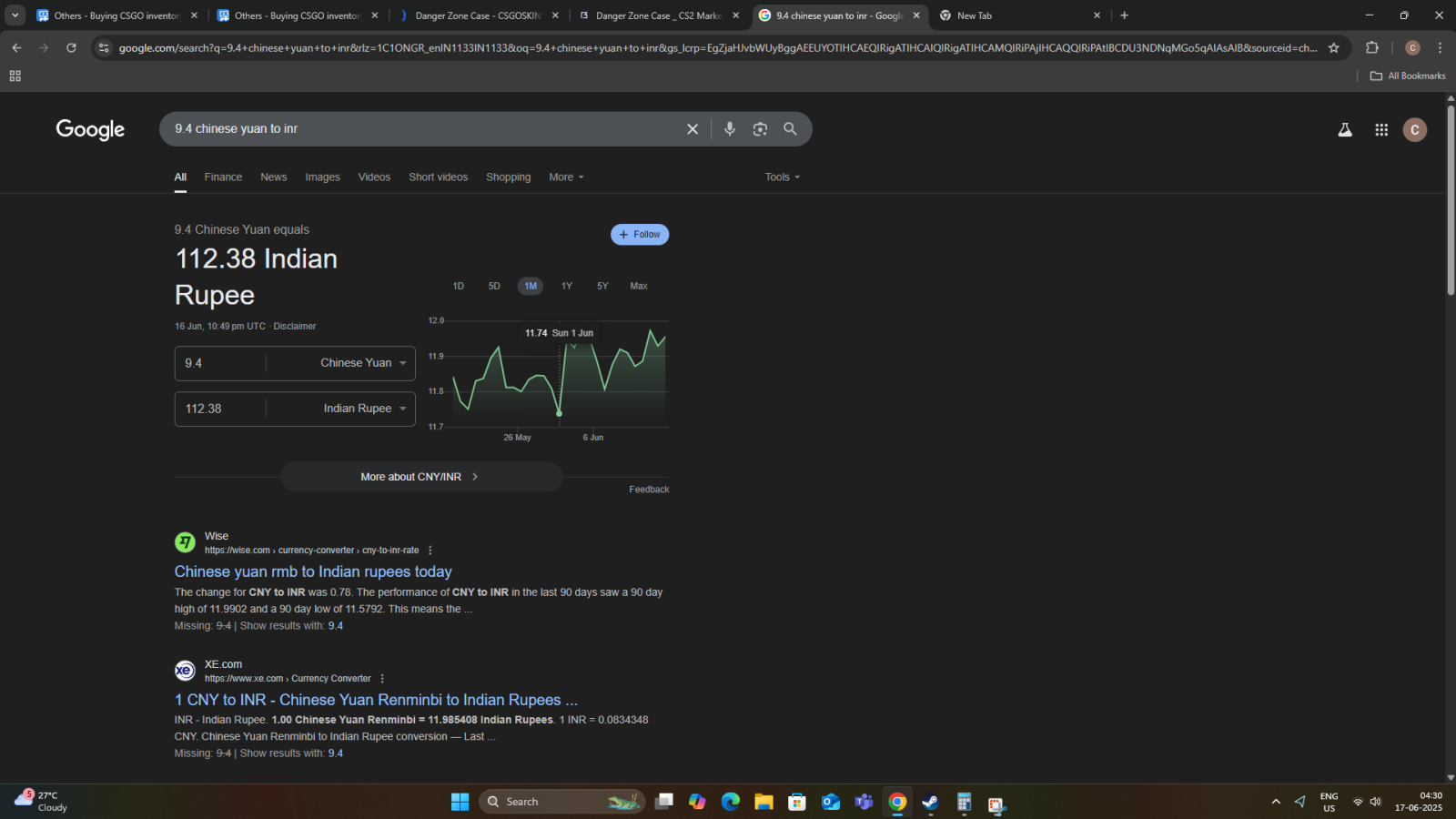The height and width of the screenshot is (819, 1456).
Task: Follow the CNY/INR currency pair
Action: point(640,235)
